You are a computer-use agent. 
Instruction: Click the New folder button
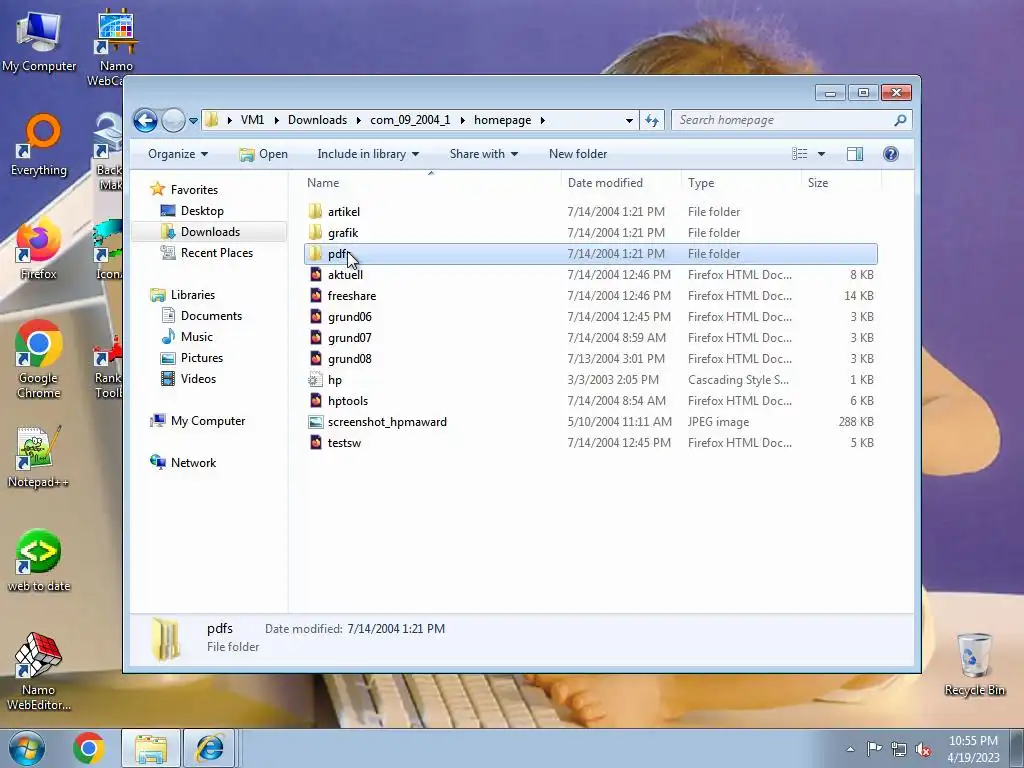578,154
